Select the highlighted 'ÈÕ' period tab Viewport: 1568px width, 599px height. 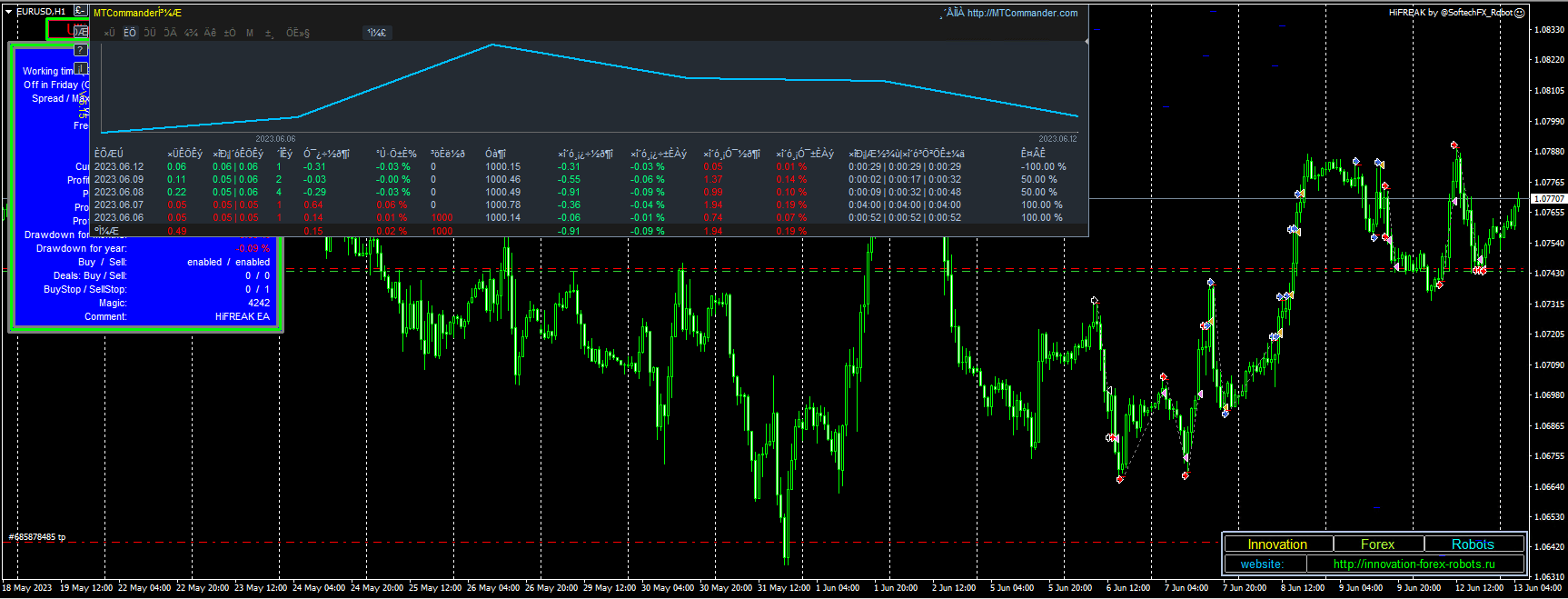tap(130, 33)
